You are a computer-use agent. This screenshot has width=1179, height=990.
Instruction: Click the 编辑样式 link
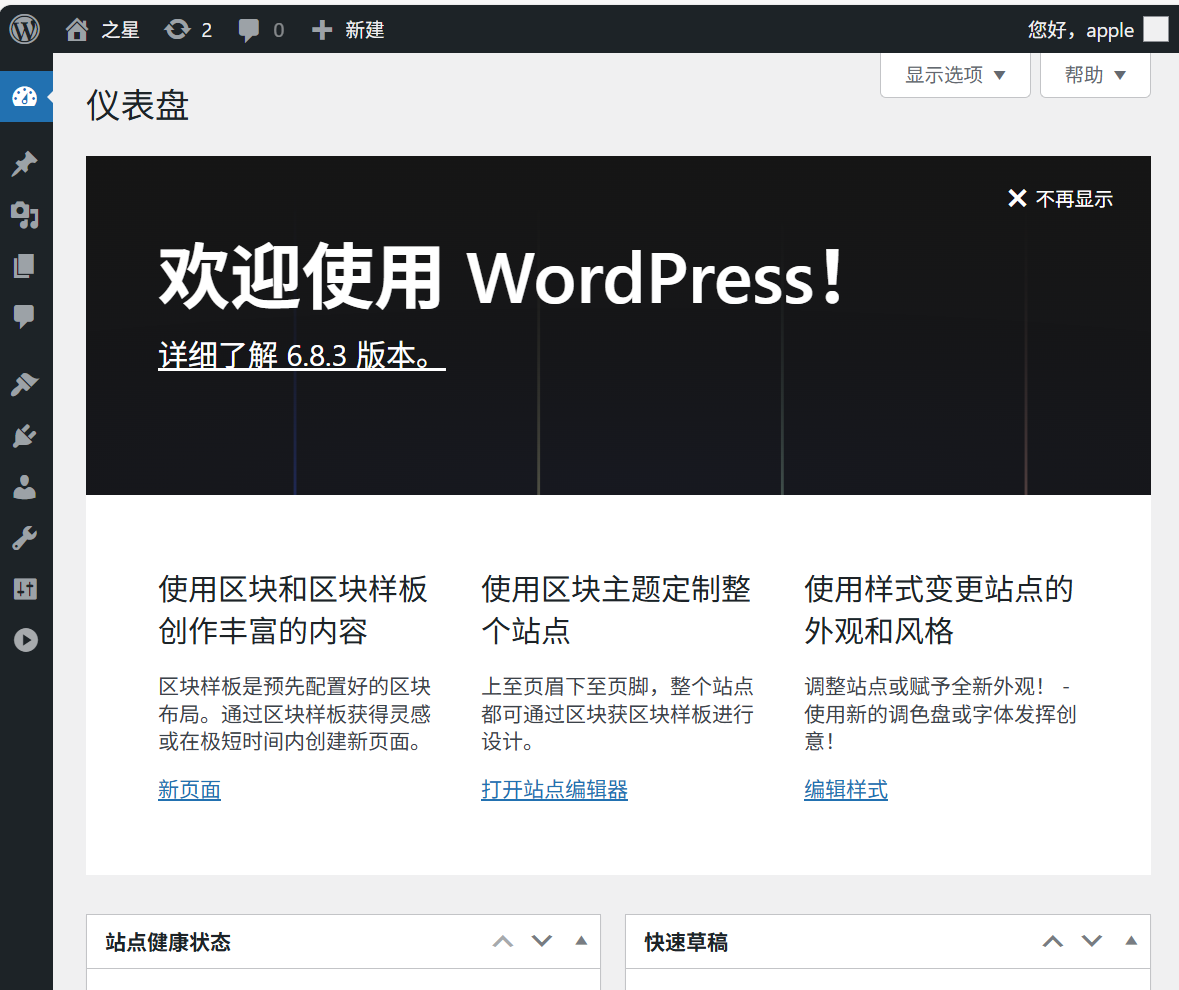click(x=846, y=790)
